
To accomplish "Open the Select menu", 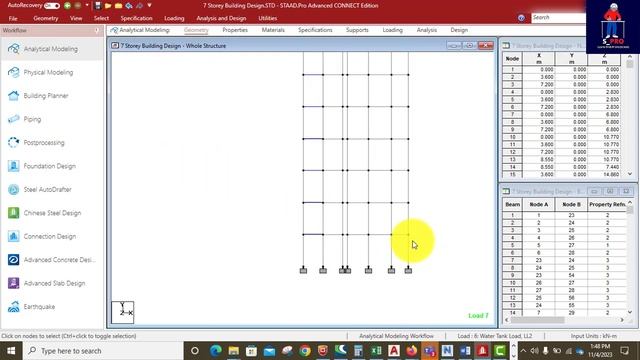I will (x=101, y=18).
